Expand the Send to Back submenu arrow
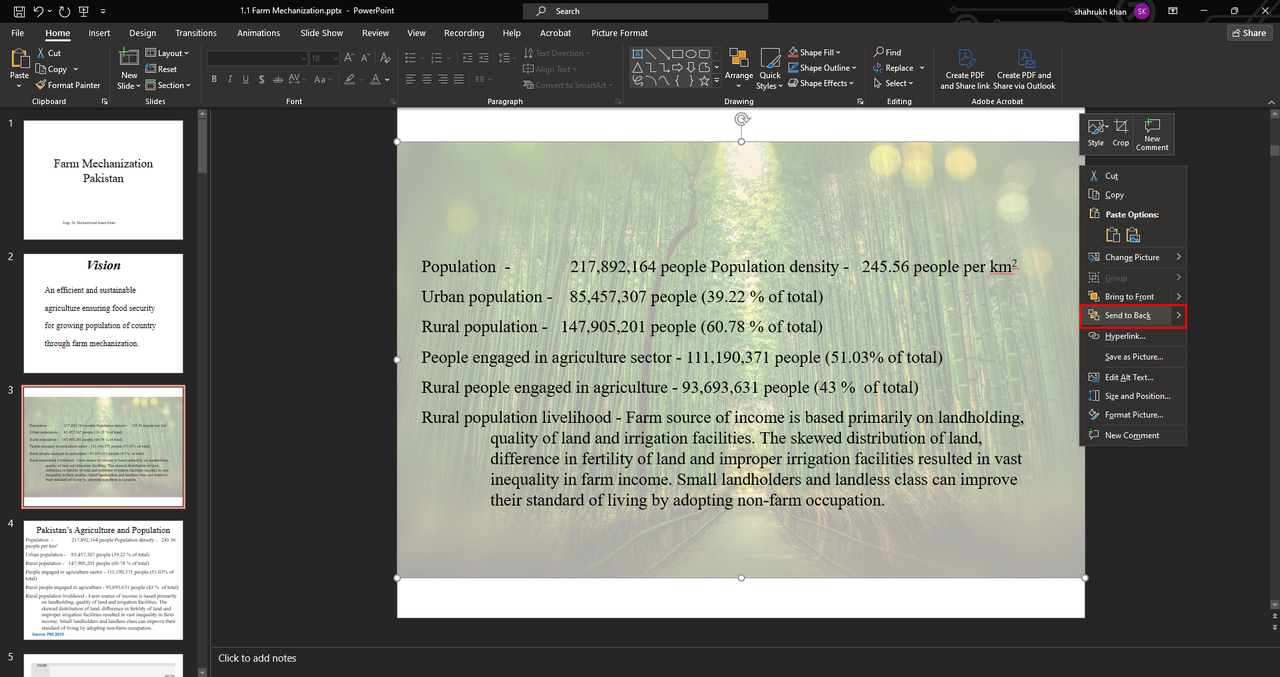The width and height of the screenshot is (1280, 677). [1178, 316]
